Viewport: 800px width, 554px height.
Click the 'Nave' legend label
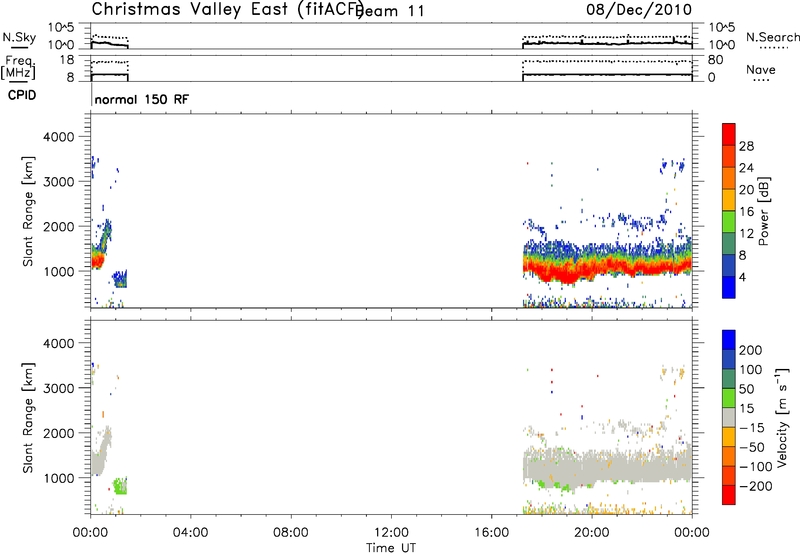[x=761, y=70]
